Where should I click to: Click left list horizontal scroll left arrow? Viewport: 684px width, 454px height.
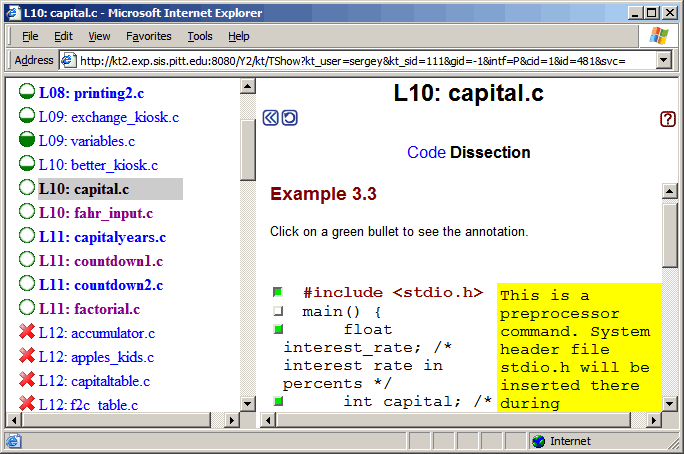pyautogui.click(x=14, y=420)
